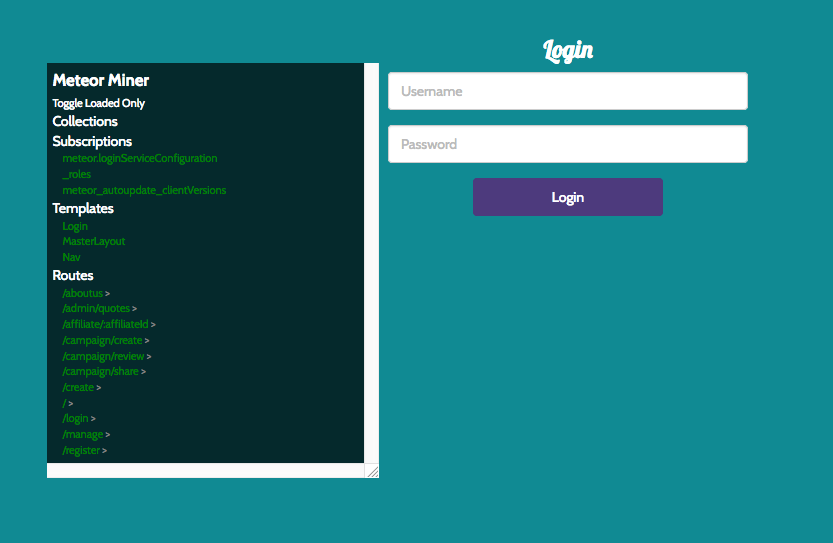Open the Collections section heading
833x543 pixels.
(85, 121)
